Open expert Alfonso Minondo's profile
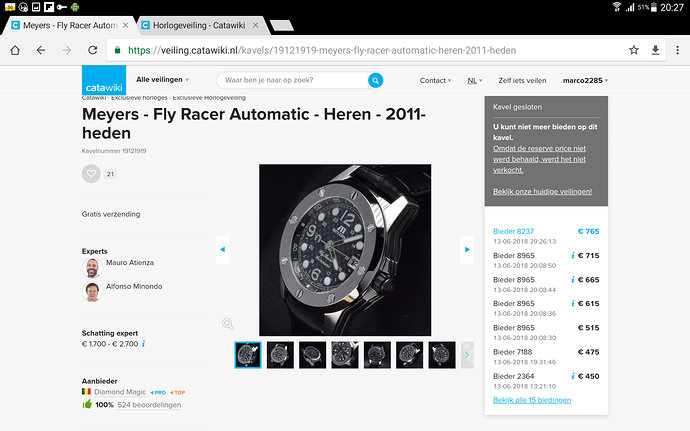Image resolution: width=690 pixels, height=431 pixels. coord(134,286)
